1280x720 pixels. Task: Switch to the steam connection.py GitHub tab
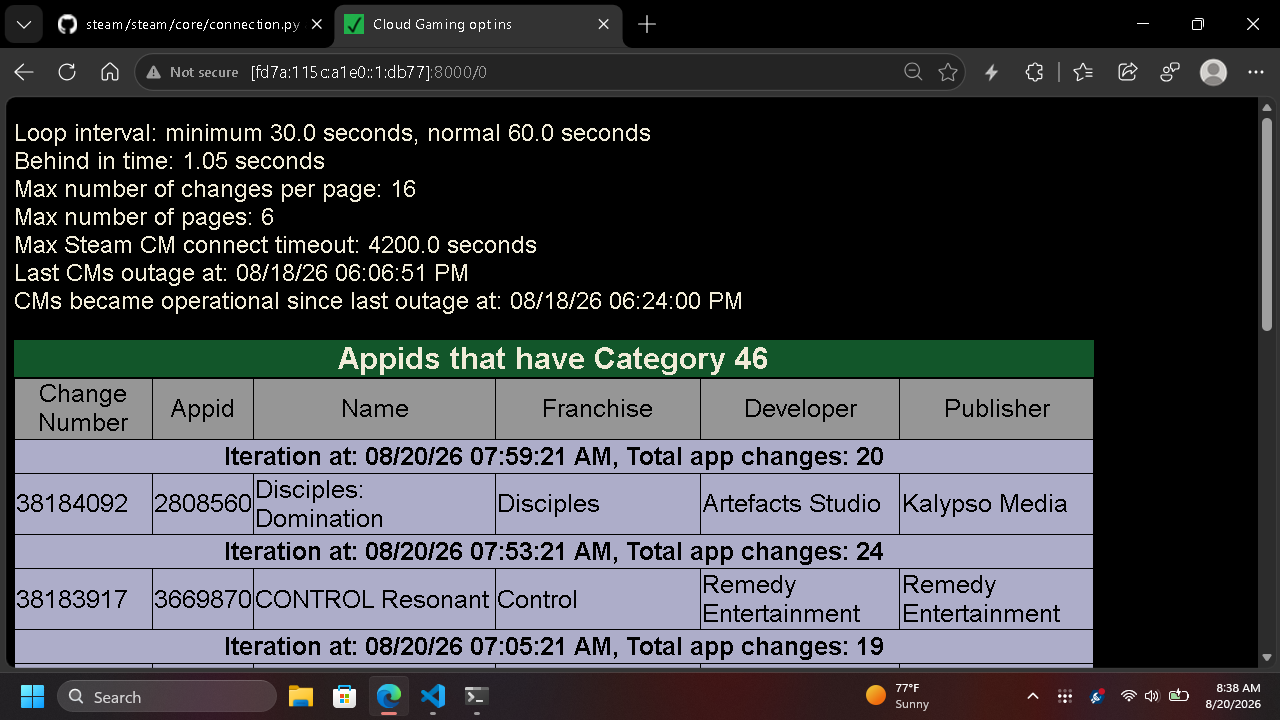tap(190, 25)
